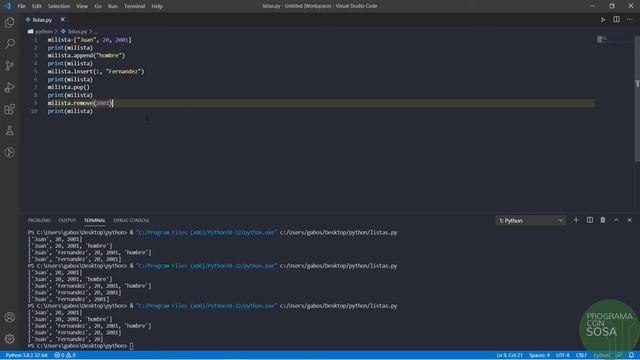Switch to the OUTPUT panel tab
The height and width of the screenshot is (360, 640).
67,220
